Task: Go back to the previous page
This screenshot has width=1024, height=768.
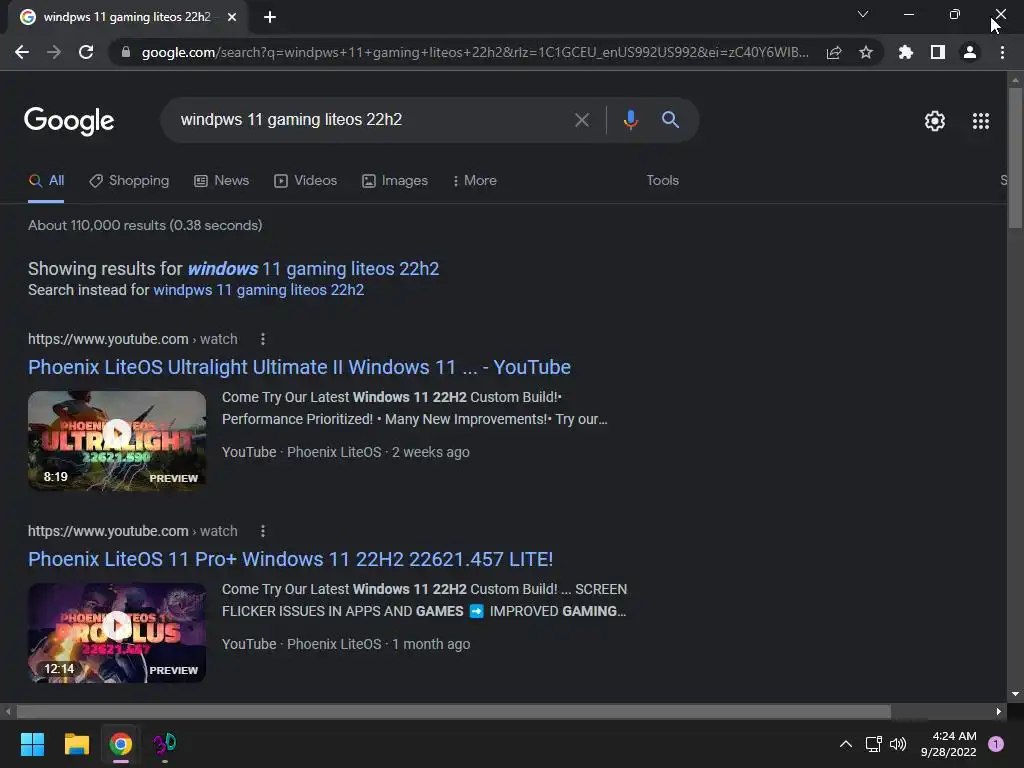Action: (x=22, y=52)
